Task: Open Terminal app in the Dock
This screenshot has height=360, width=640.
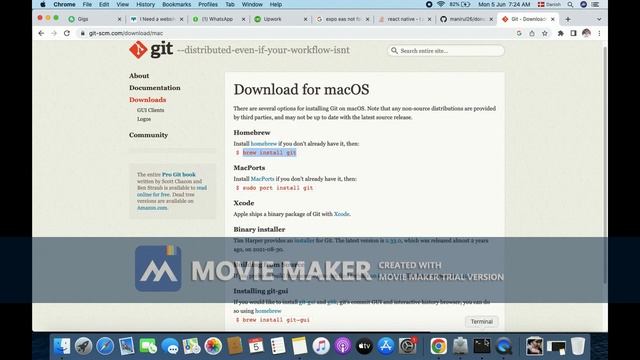Action: coord(482,346)
